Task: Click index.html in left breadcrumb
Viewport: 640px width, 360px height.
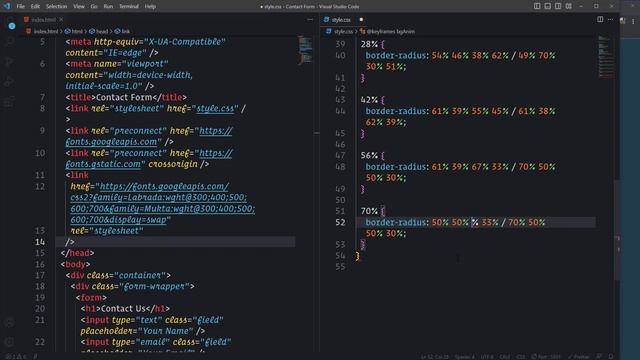Action: pos(46,31)
